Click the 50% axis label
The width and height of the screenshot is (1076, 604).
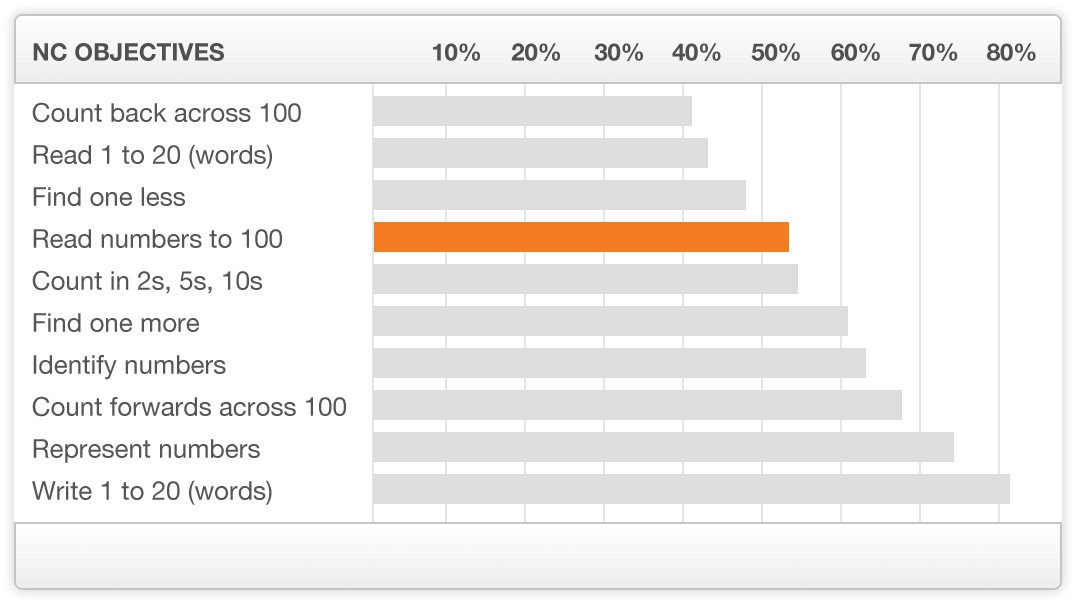(775, 52)
